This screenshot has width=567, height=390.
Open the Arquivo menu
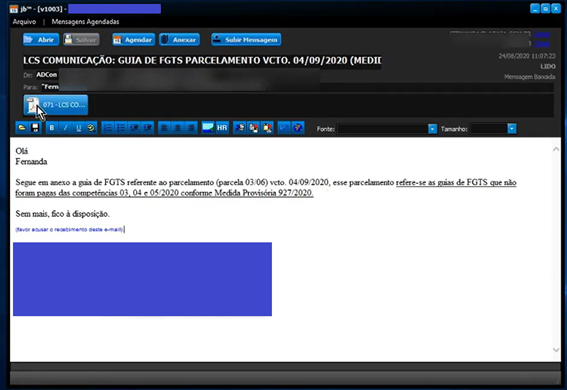click(24, 22)
